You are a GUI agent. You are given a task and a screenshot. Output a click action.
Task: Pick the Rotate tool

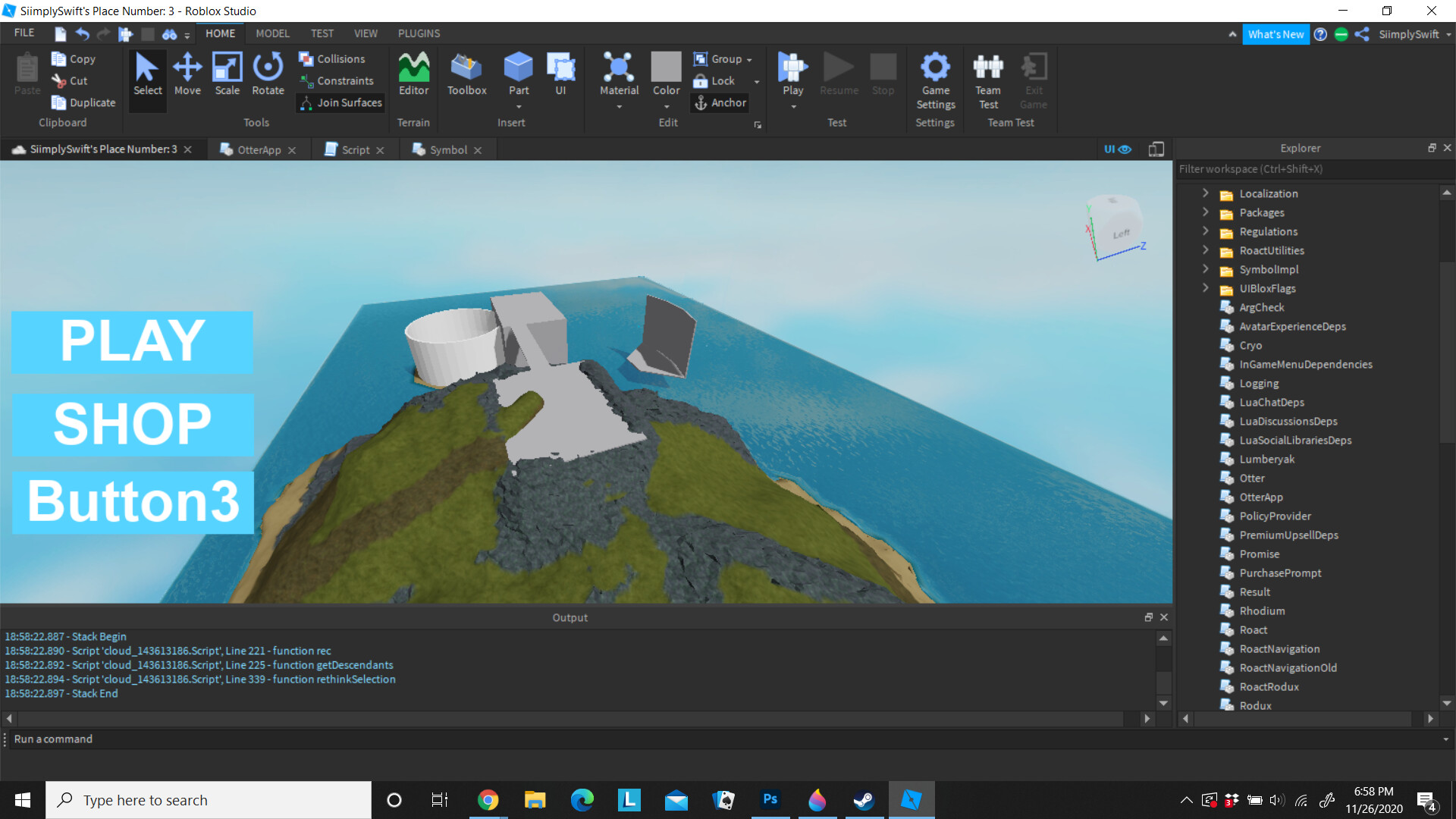[268, 74]
